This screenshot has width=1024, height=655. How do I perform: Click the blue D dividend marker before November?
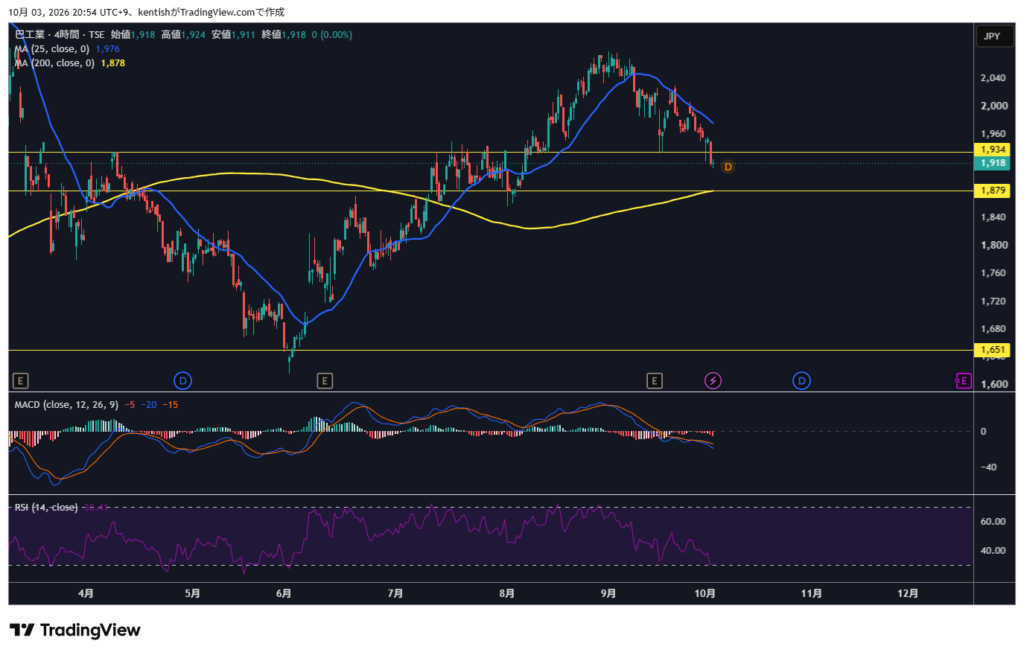coord(801,381)
